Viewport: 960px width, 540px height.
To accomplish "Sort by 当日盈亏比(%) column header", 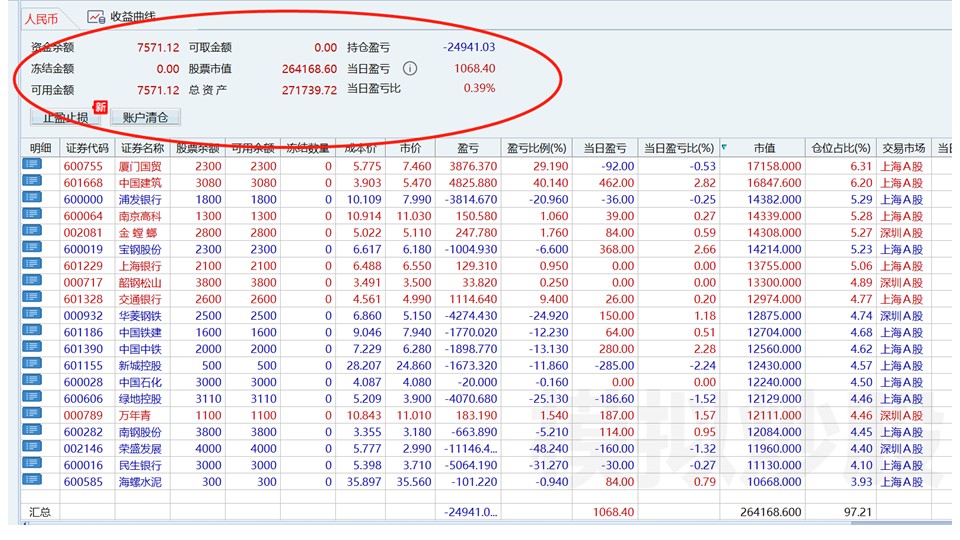I will point(679,148).
